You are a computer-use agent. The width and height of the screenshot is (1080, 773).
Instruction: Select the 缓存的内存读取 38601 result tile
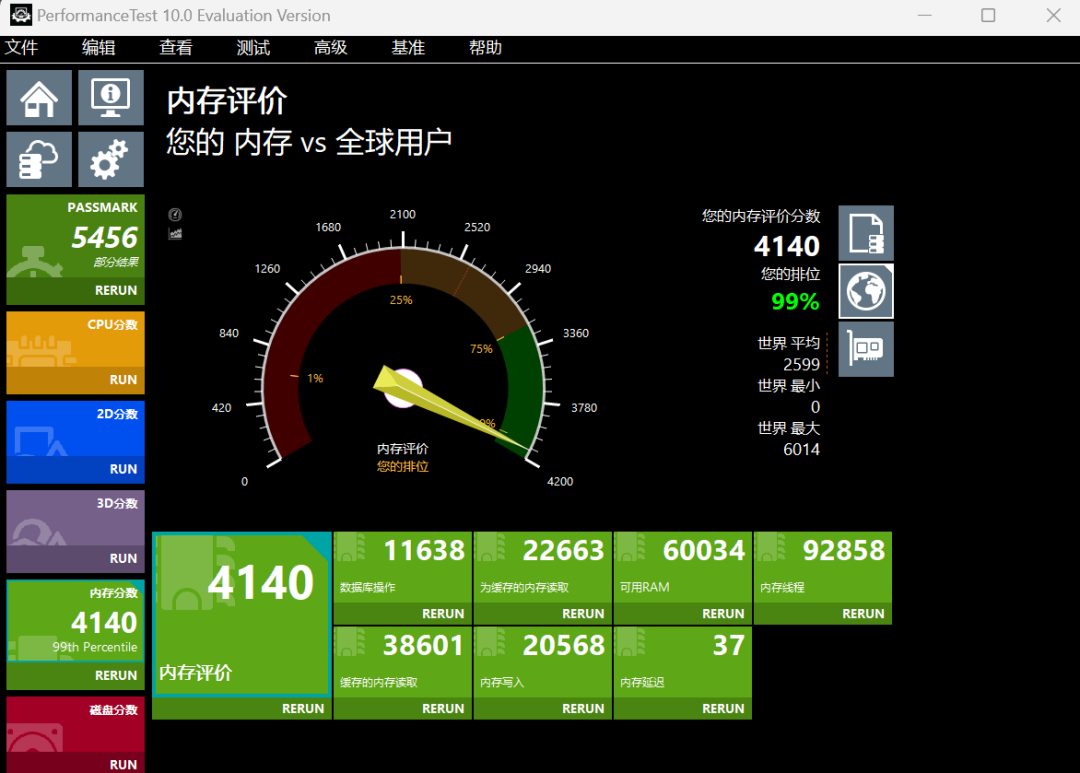[x=403, y=663]
